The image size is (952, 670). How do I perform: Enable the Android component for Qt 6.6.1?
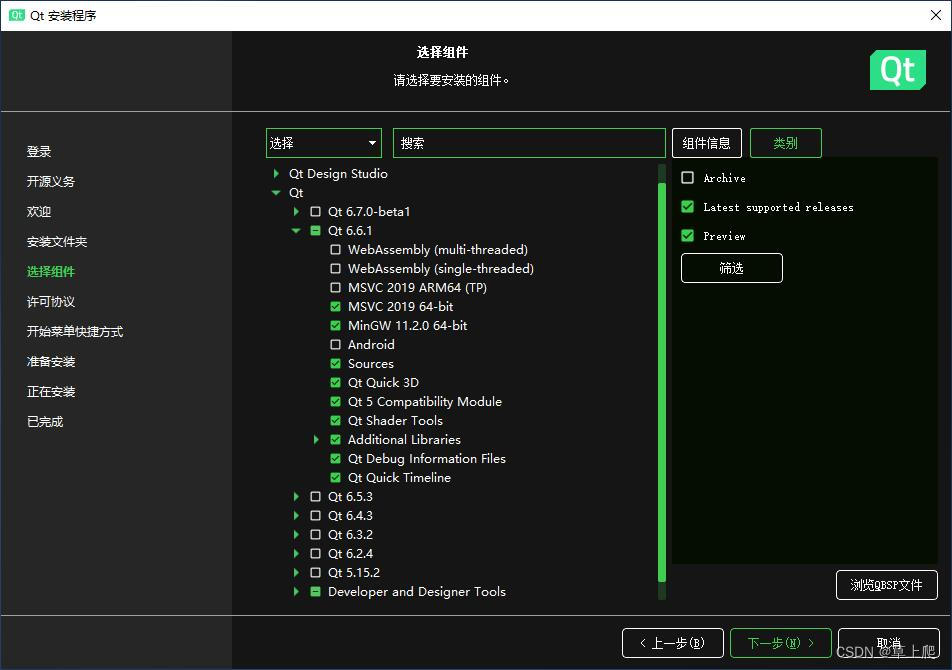334,344
